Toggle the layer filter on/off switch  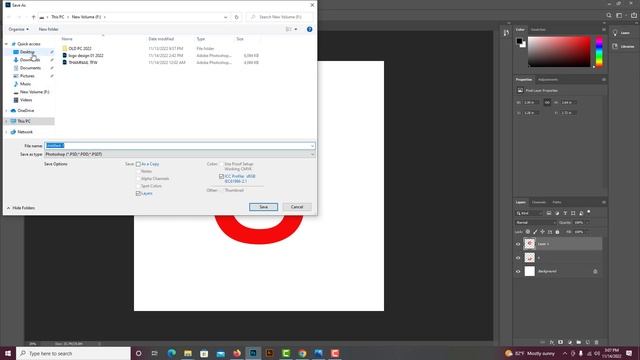(589, 212)
